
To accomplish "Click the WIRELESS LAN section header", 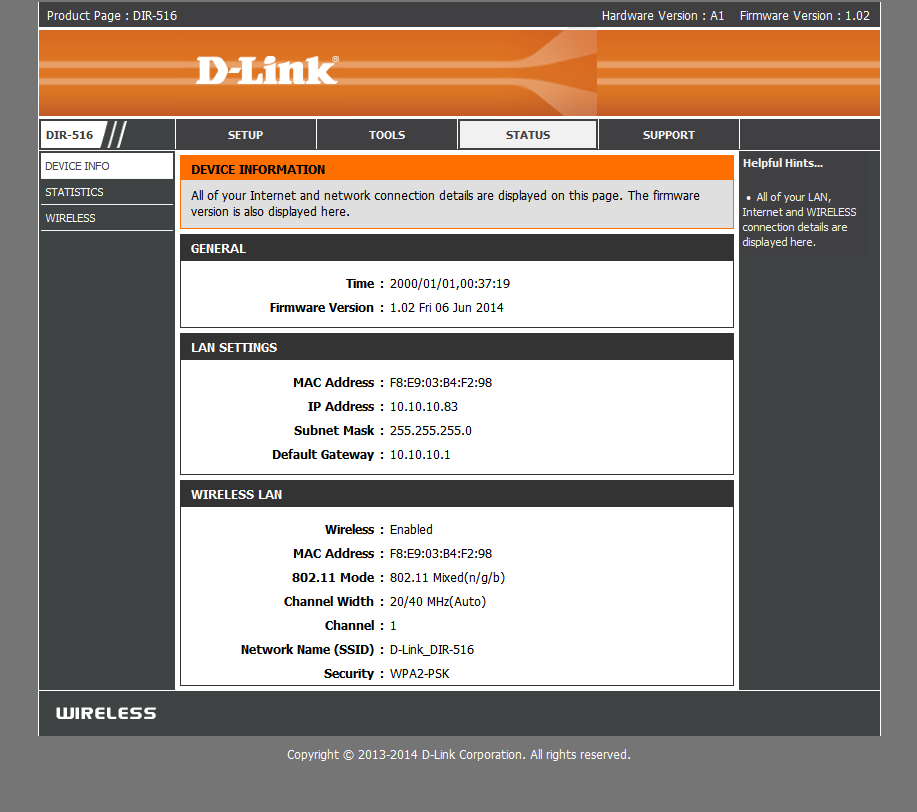I will 457,494.
